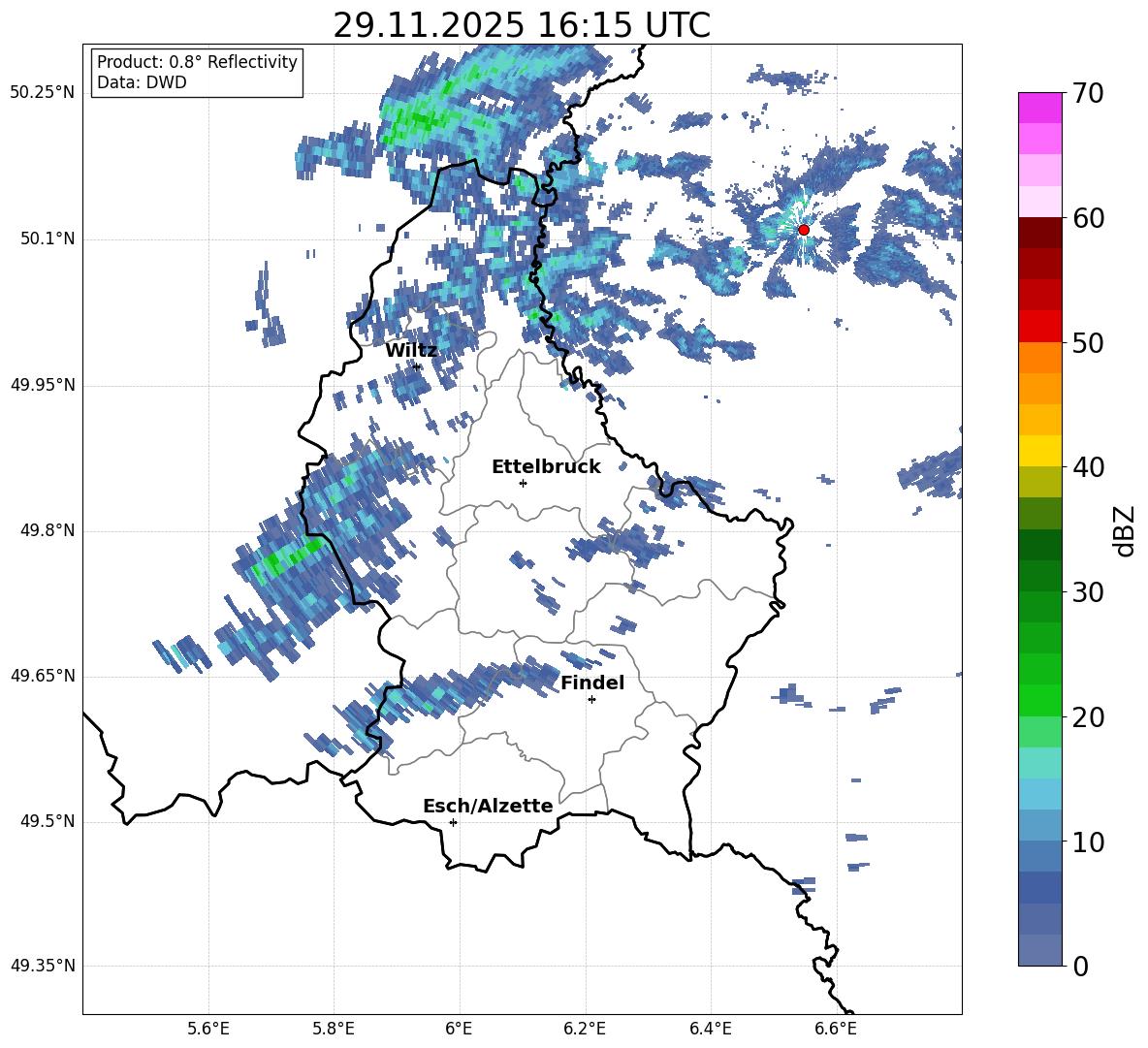
Task: Click the colorbar tick value 20
Action: click(x=1088, y=717)
